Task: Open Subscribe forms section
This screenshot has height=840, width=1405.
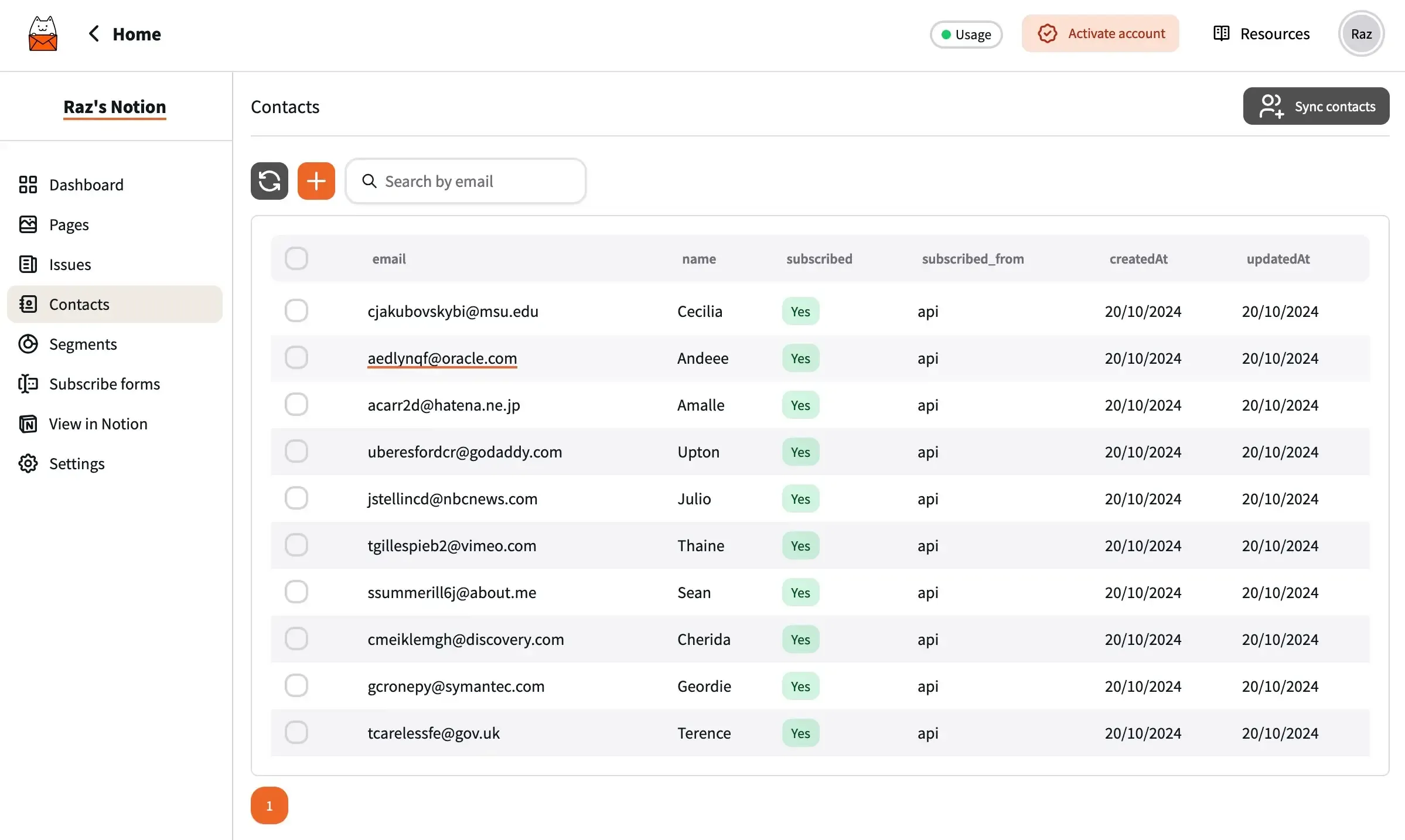Action: click(x=104, y=383)
